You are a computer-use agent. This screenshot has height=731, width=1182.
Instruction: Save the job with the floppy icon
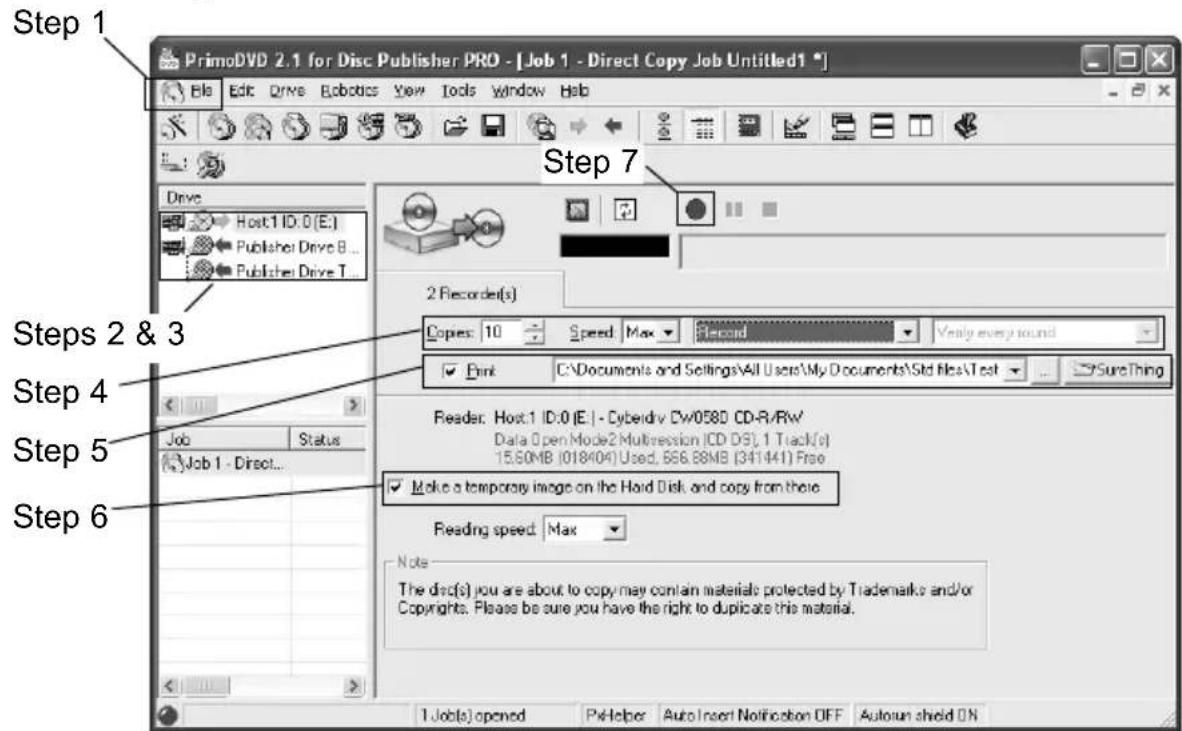(x=493, y=127)
